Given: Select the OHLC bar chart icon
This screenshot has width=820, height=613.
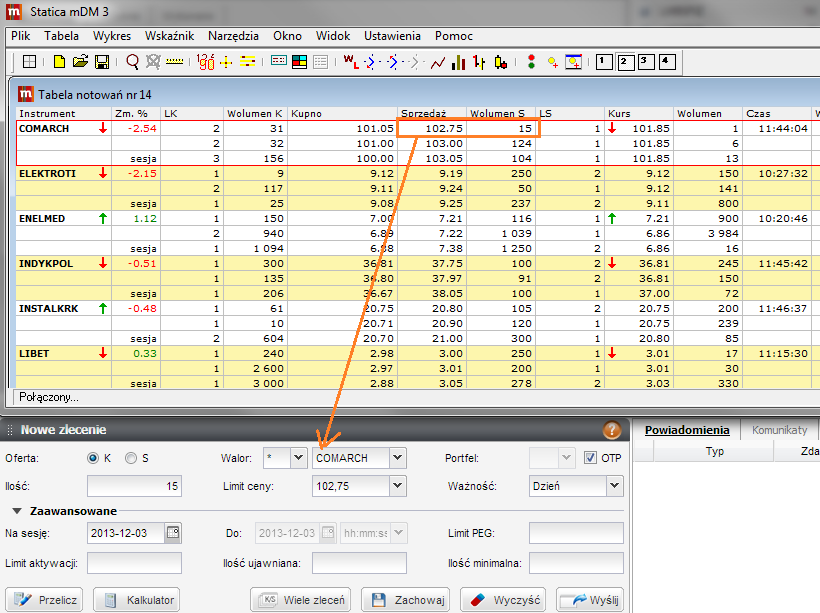Looking at the screenshot, I should point(479,62).
